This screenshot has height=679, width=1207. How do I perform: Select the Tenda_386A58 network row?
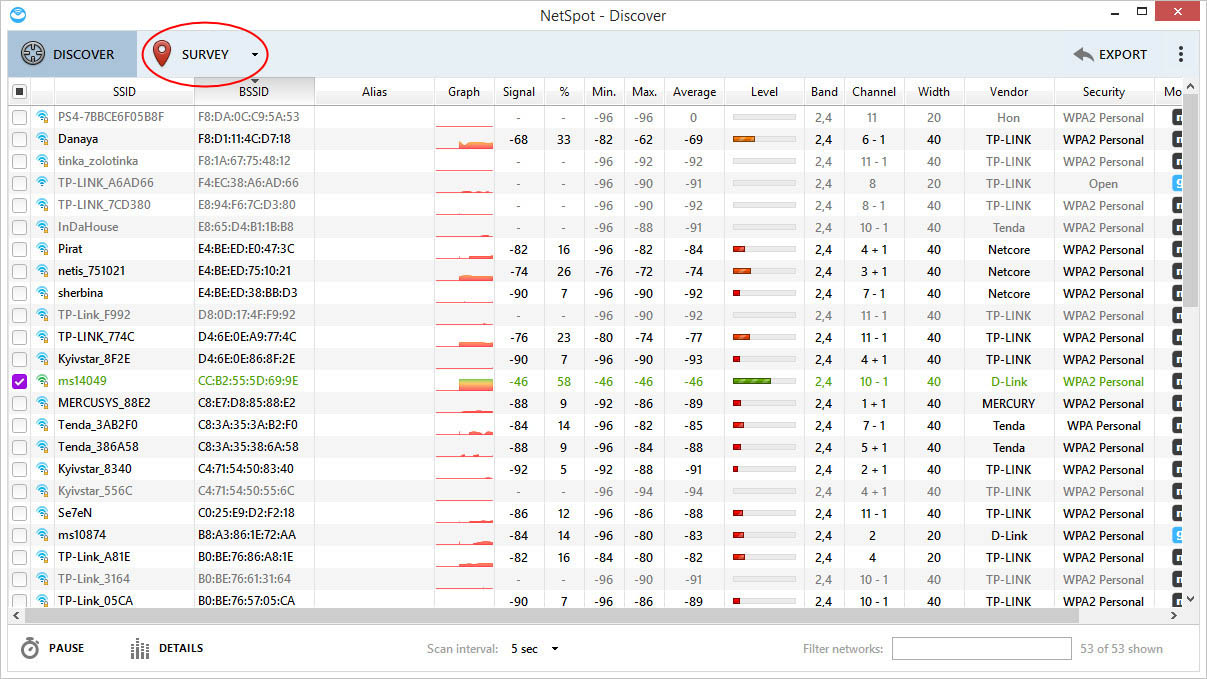pyautogui.click(x=595, y=447)
